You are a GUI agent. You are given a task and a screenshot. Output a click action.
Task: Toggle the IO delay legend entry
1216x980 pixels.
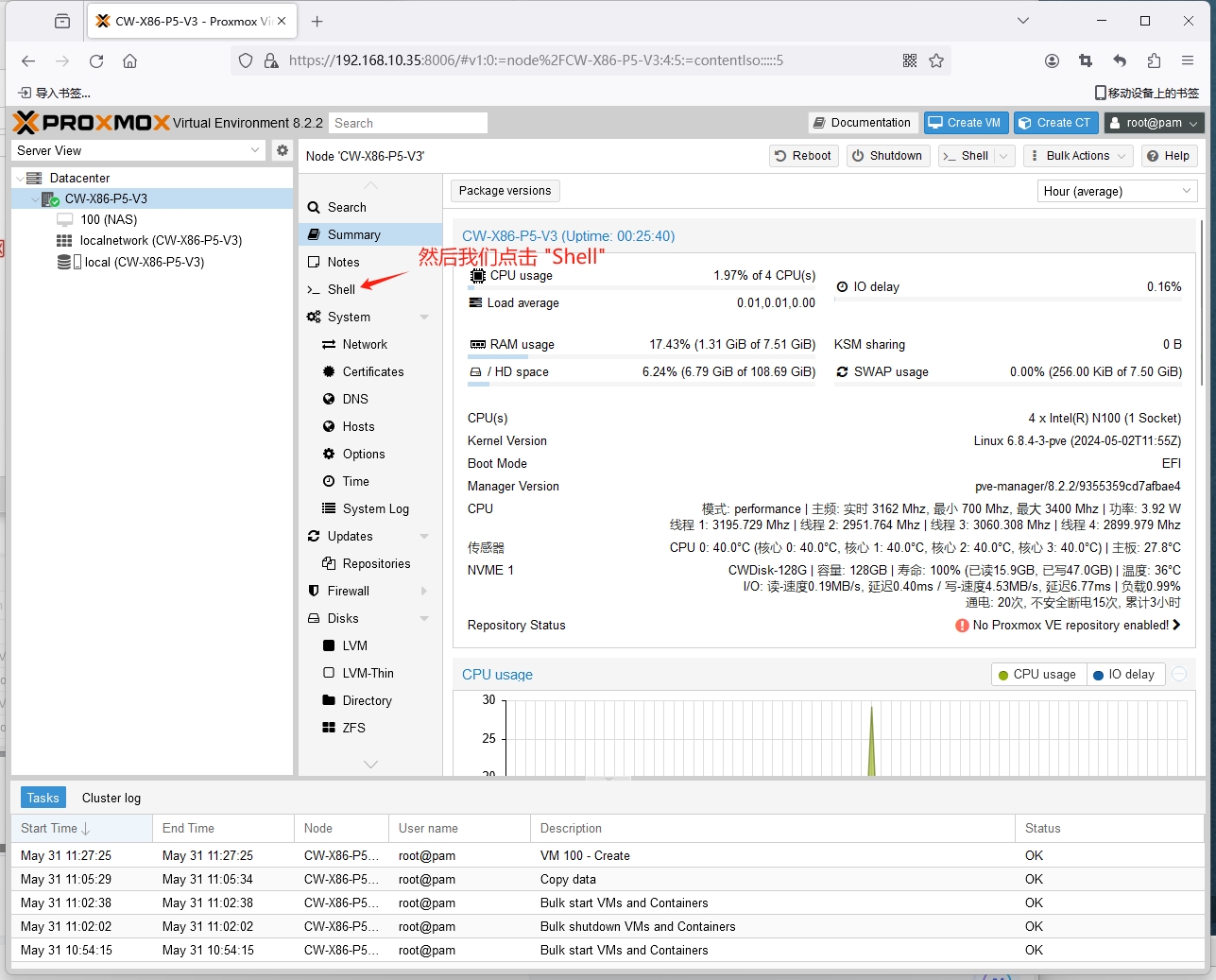[x=1123, y=674]
